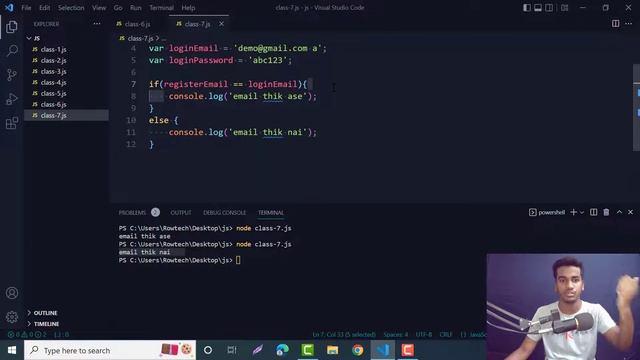This screenshot has width=640, height=360.
Task: Open the Explorer view in activity bar
Action: [x=12, y=27]
